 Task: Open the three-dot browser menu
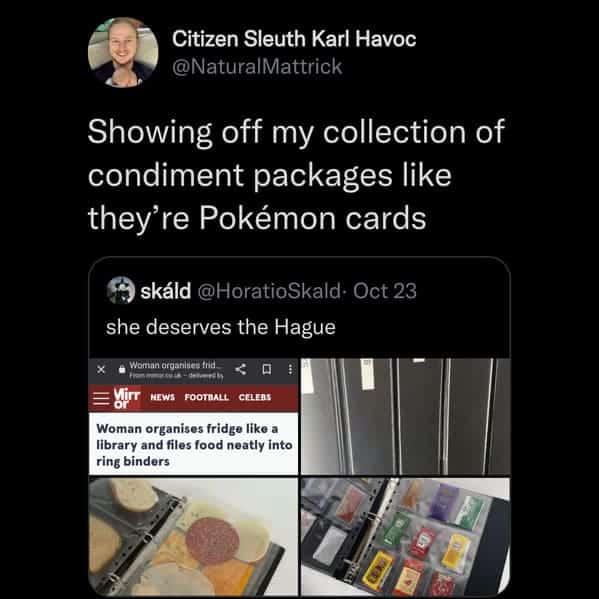point(290,369)
